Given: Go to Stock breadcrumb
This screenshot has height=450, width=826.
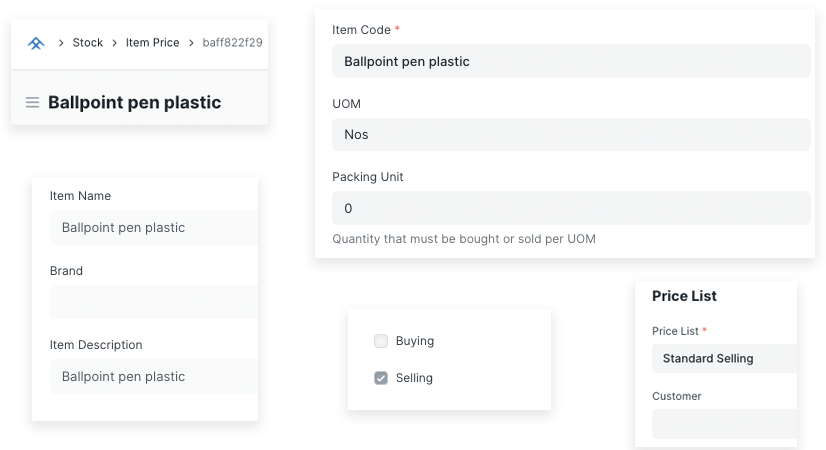Looking at the screenshot, I should [88, 43].
